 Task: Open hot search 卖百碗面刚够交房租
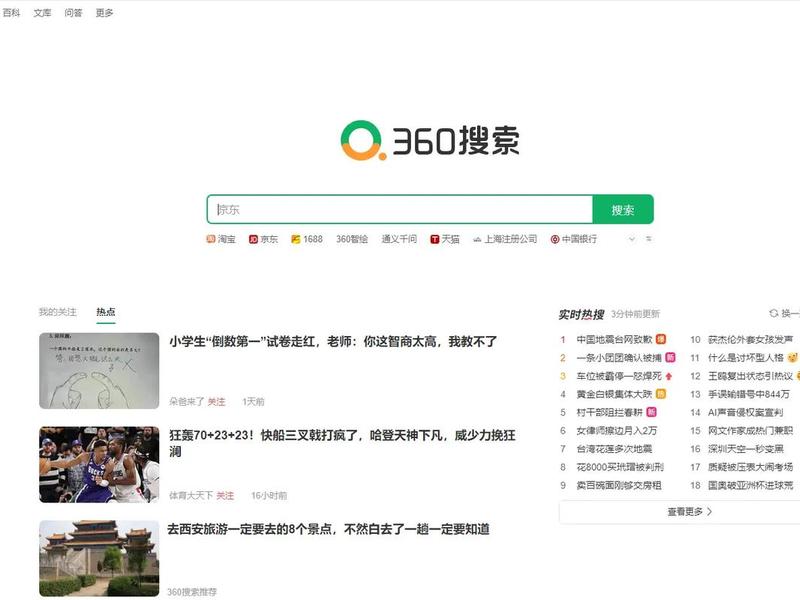pos(619,485)
